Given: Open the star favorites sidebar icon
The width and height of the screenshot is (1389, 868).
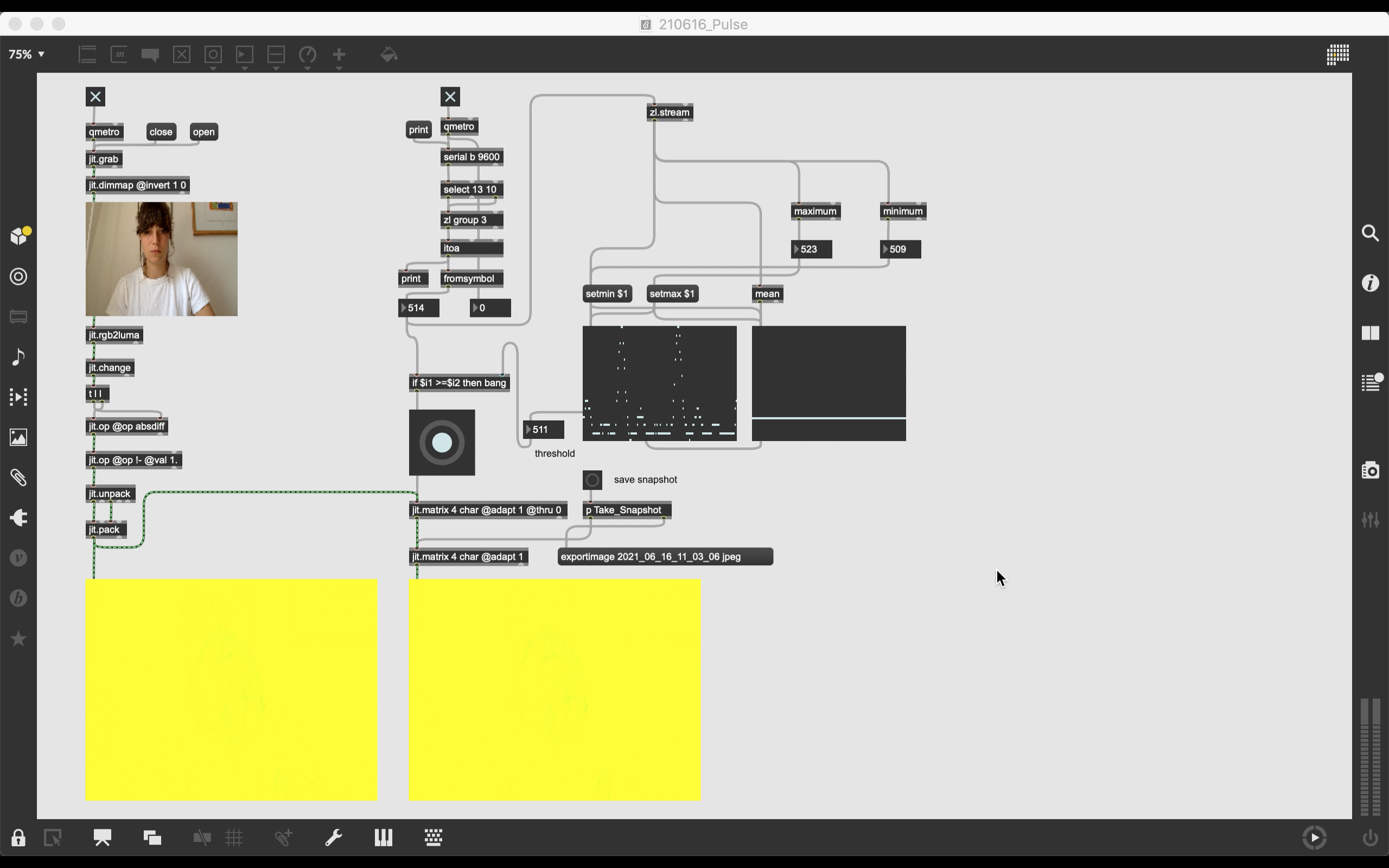Looking at the screenshot, I should [x=18, y=639].
